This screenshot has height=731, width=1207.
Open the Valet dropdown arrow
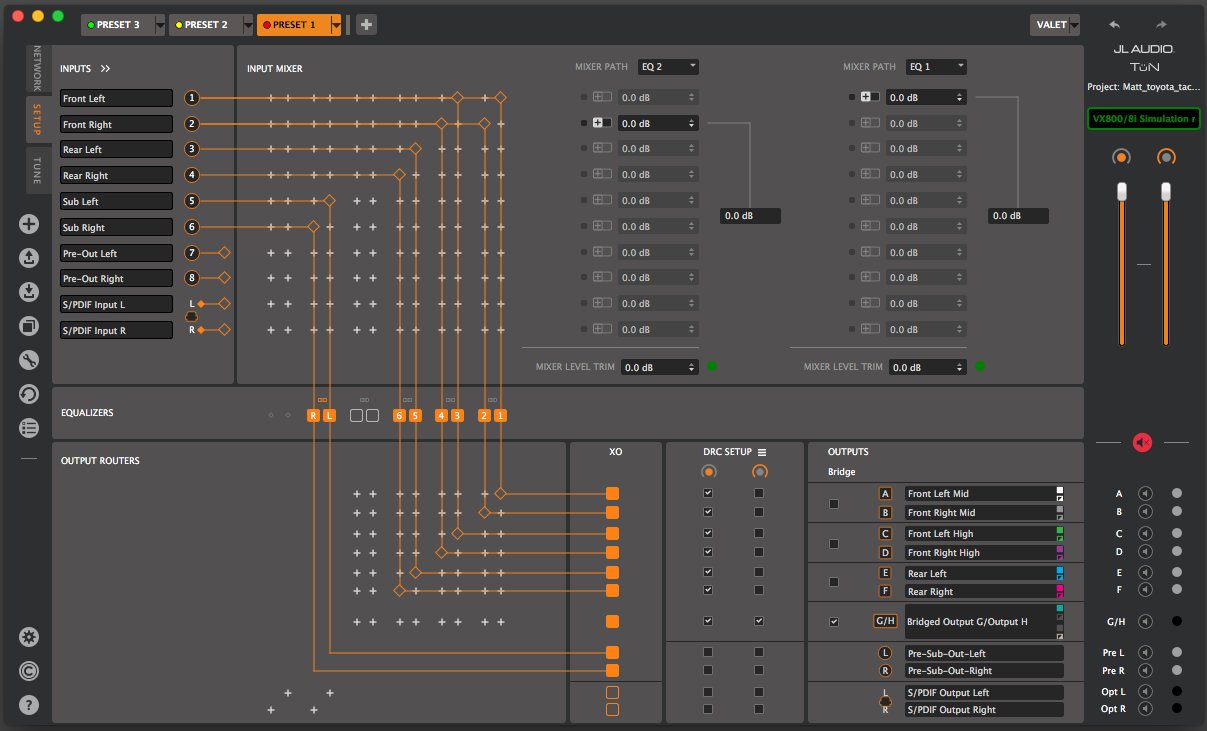pyautogui.click(x=1074, y=25)
